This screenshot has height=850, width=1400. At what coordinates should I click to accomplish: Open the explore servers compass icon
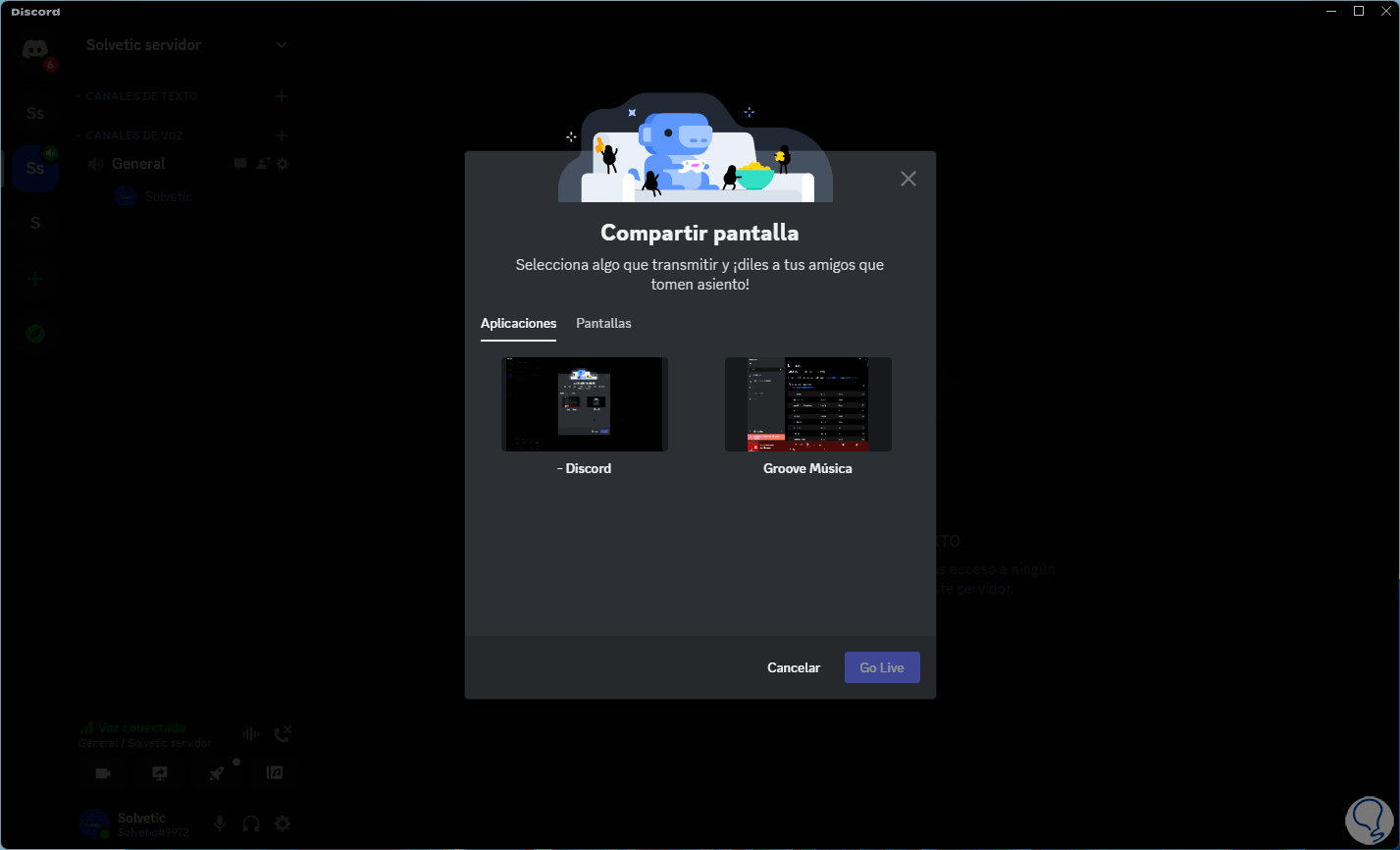[x=35, y=334]
